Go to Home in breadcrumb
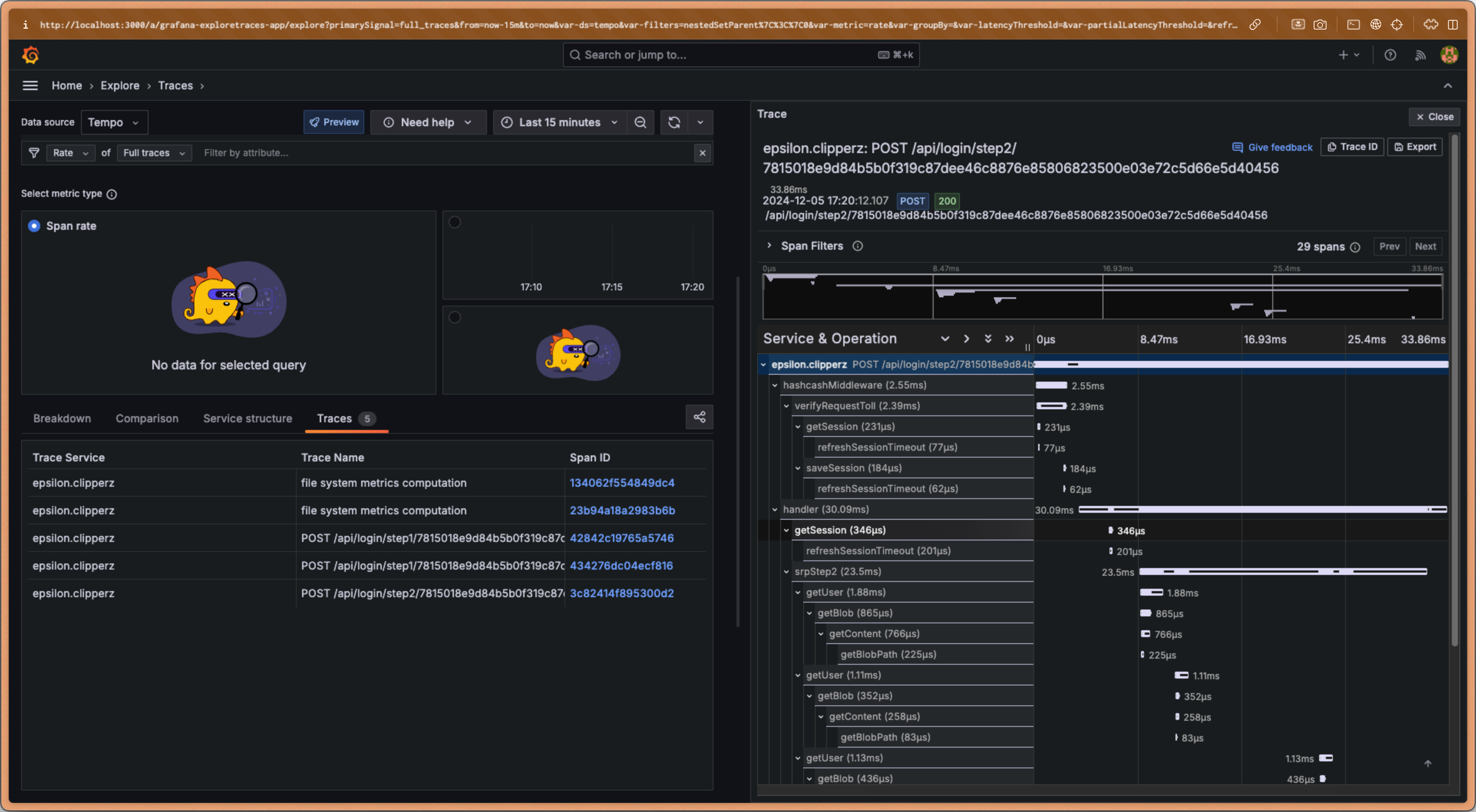Image resolution: width=1476 pixels, height=812 pixels. 66,85
